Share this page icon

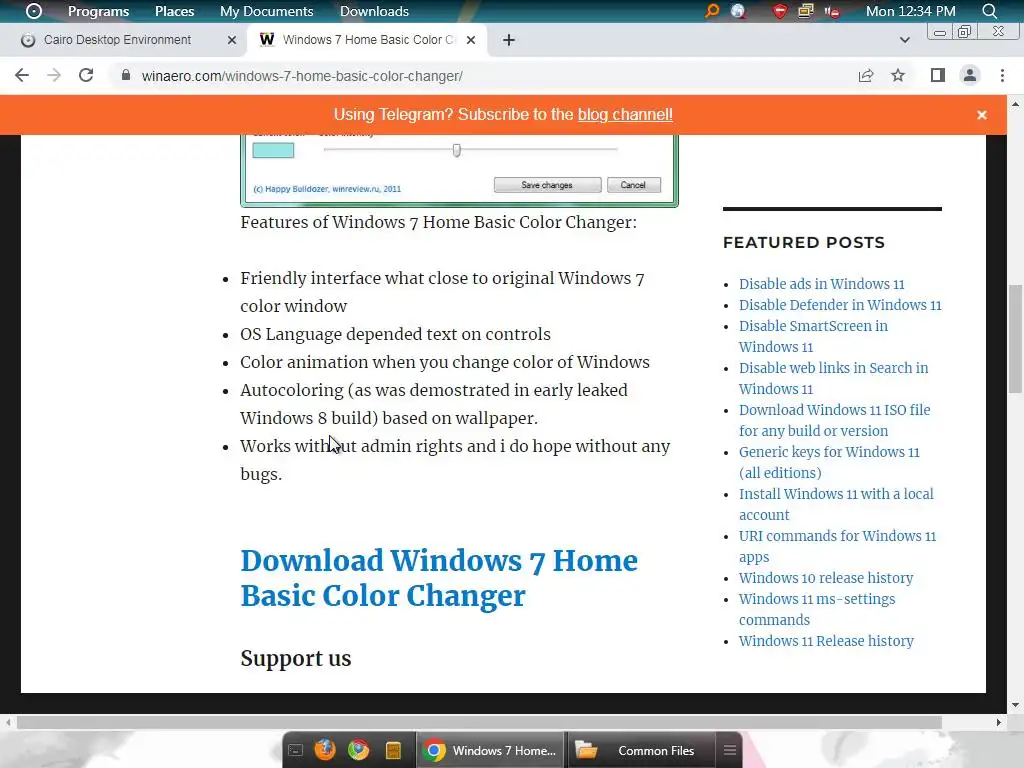click(x=866, y=75)
